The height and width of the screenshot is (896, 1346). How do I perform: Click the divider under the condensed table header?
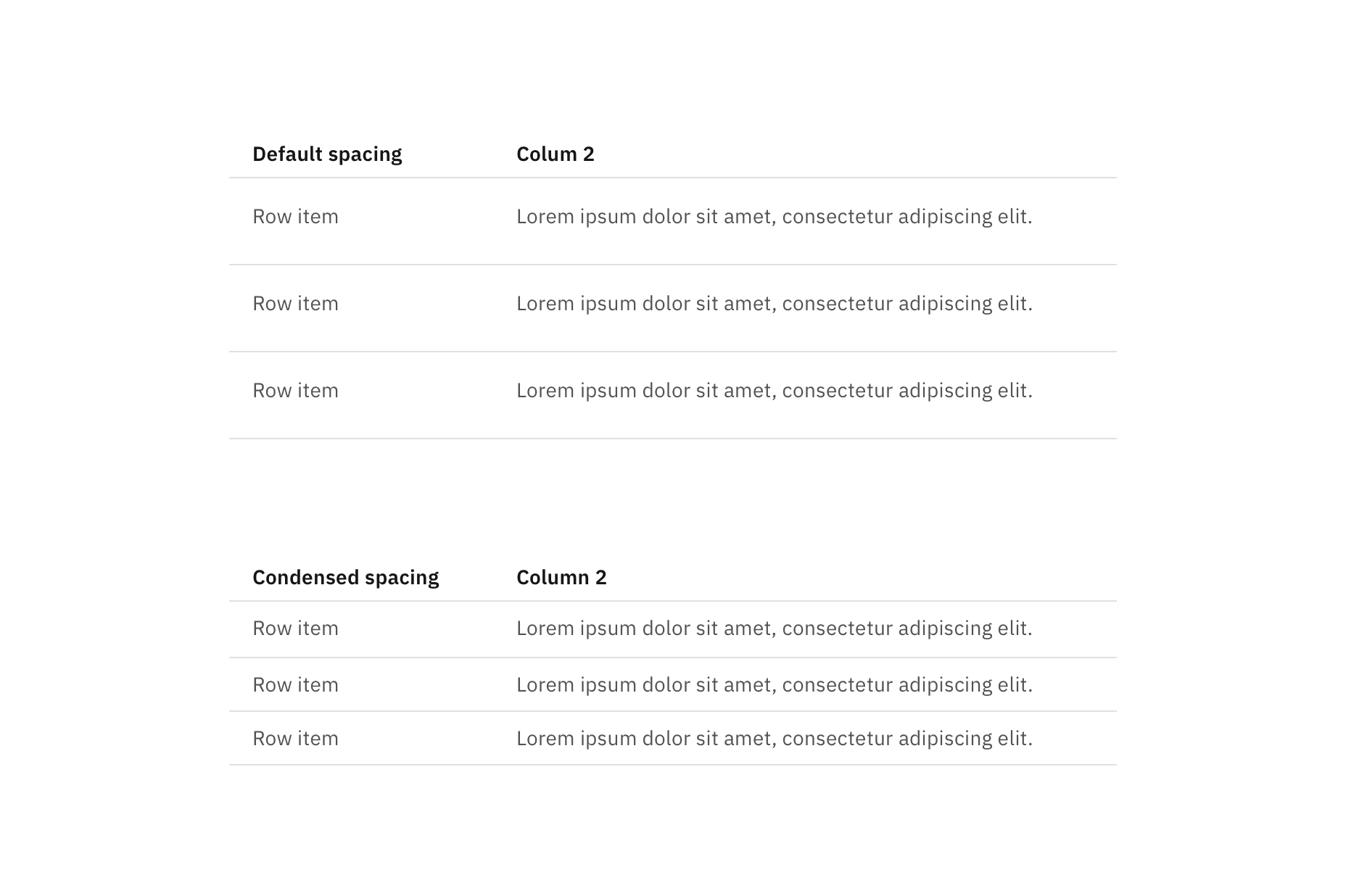[x=672, y=599]
